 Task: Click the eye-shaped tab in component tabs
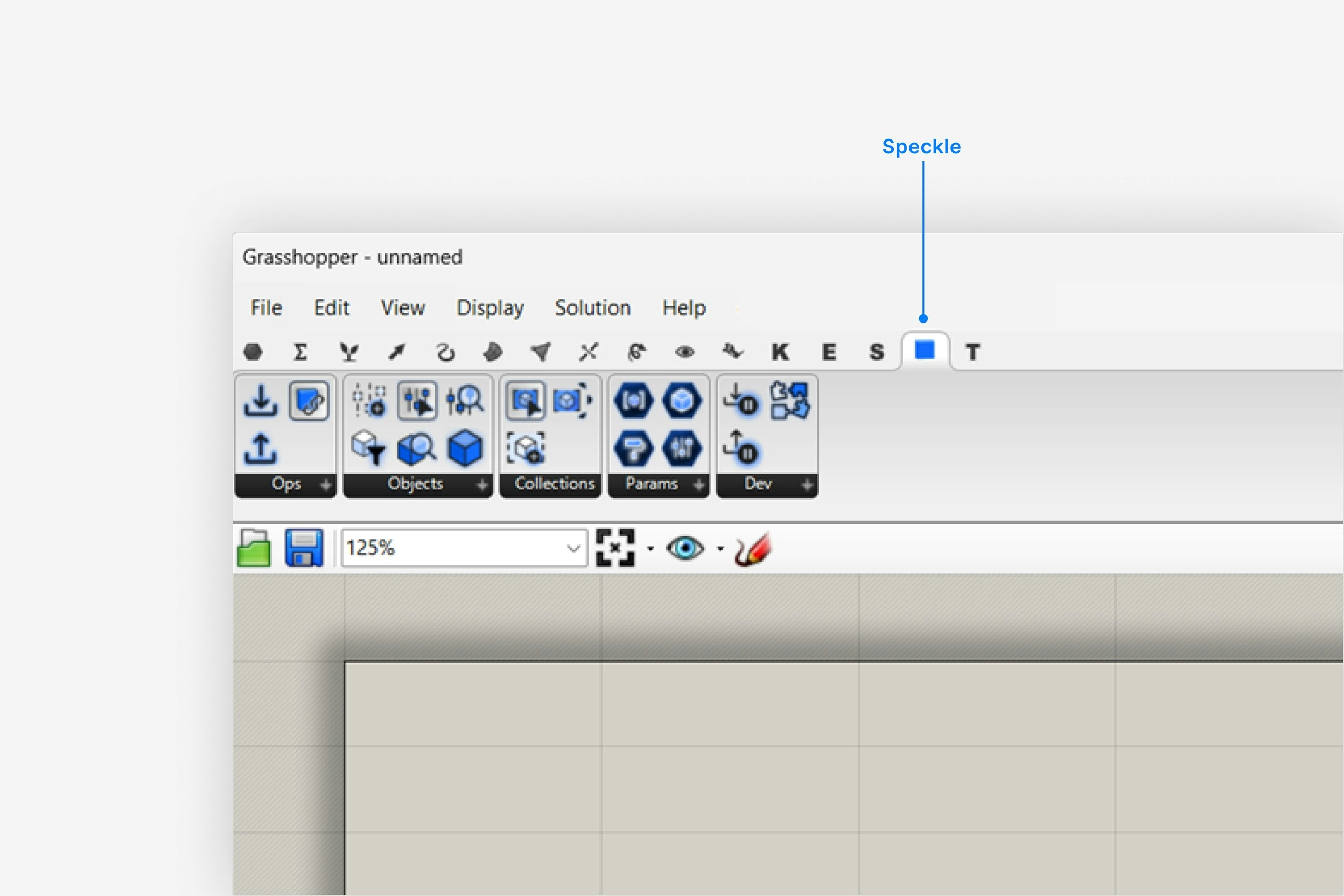tap(684, 352)
